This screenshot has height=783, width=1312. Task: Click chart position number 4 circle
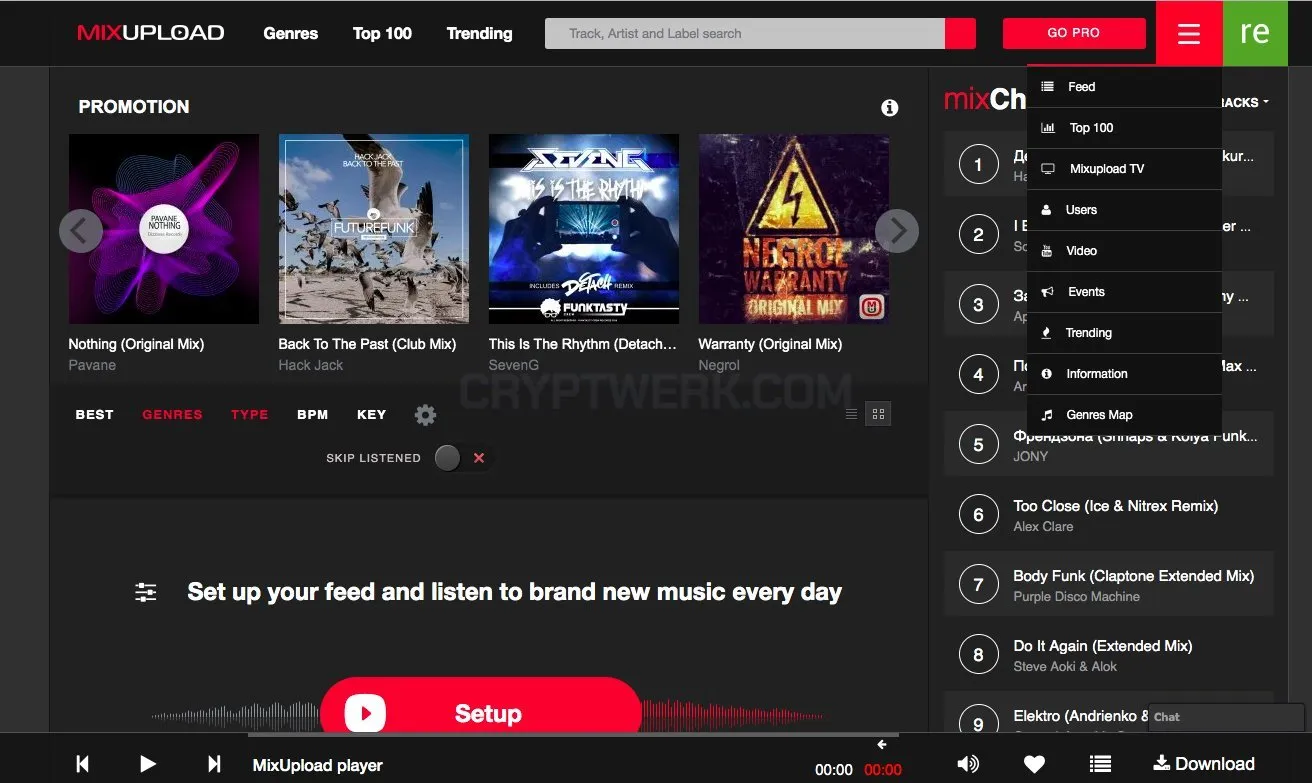978,375
